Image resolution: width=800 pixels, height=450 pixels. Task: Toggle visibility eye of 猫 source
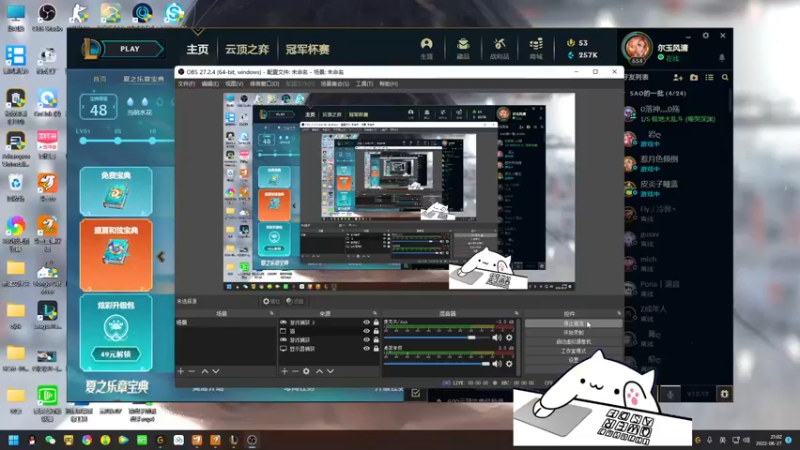(x=366, y=331)
